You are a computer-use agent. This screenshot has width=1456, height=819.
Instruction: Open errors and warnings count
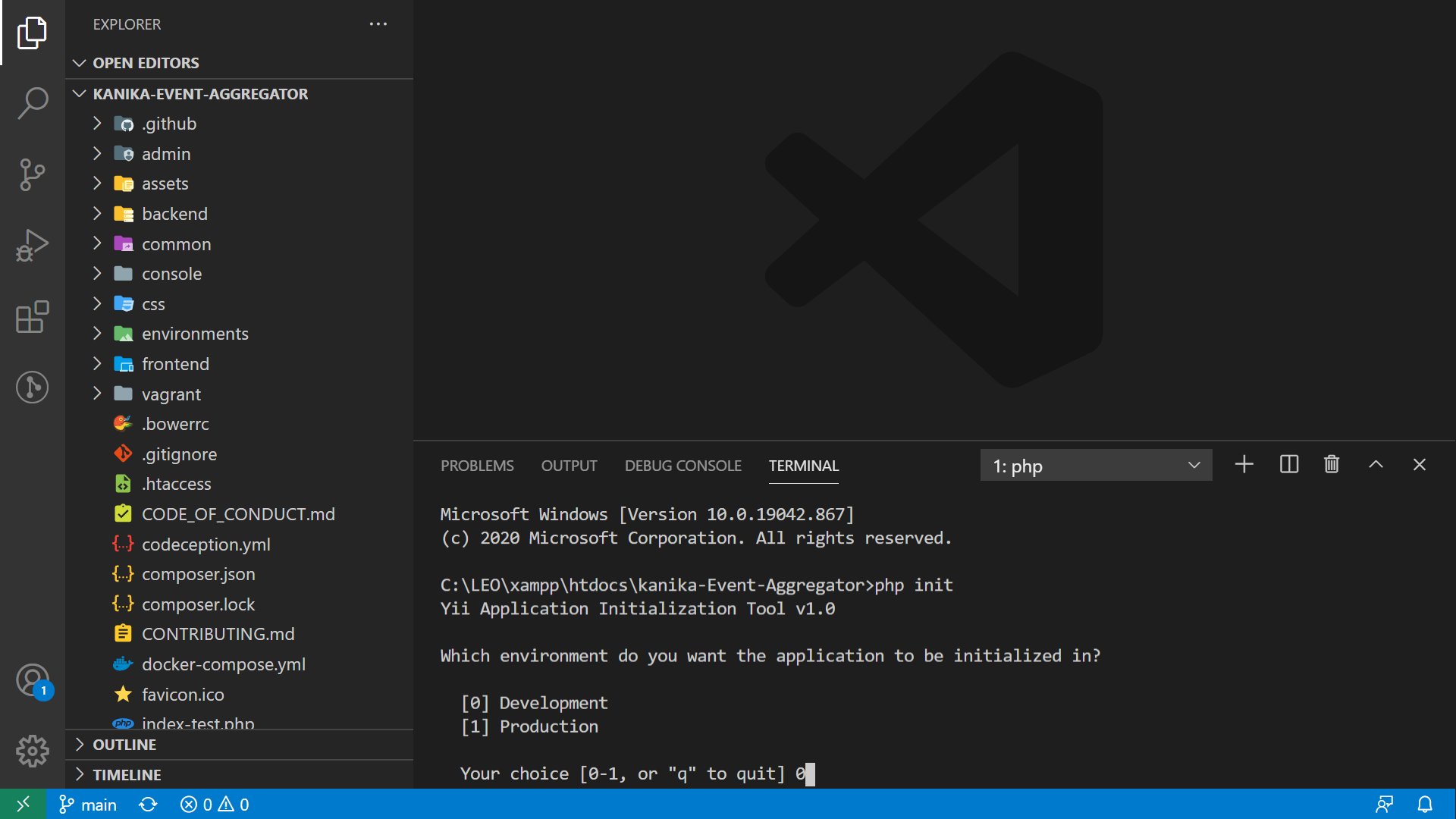click(x=215, y=805)
